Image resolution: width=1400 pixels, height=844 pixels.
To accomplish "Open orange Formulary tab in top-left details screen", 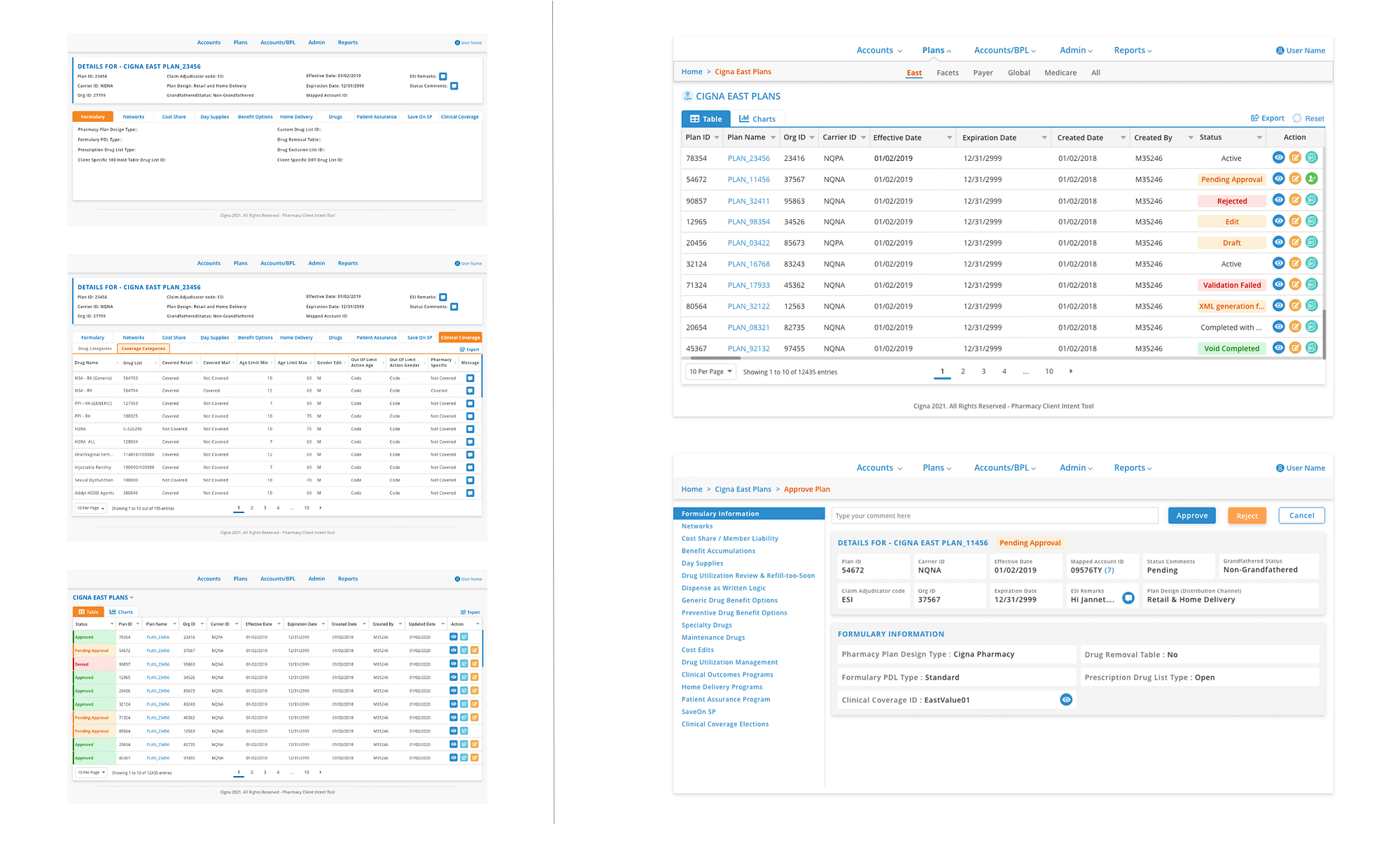I will coord(92,117).
